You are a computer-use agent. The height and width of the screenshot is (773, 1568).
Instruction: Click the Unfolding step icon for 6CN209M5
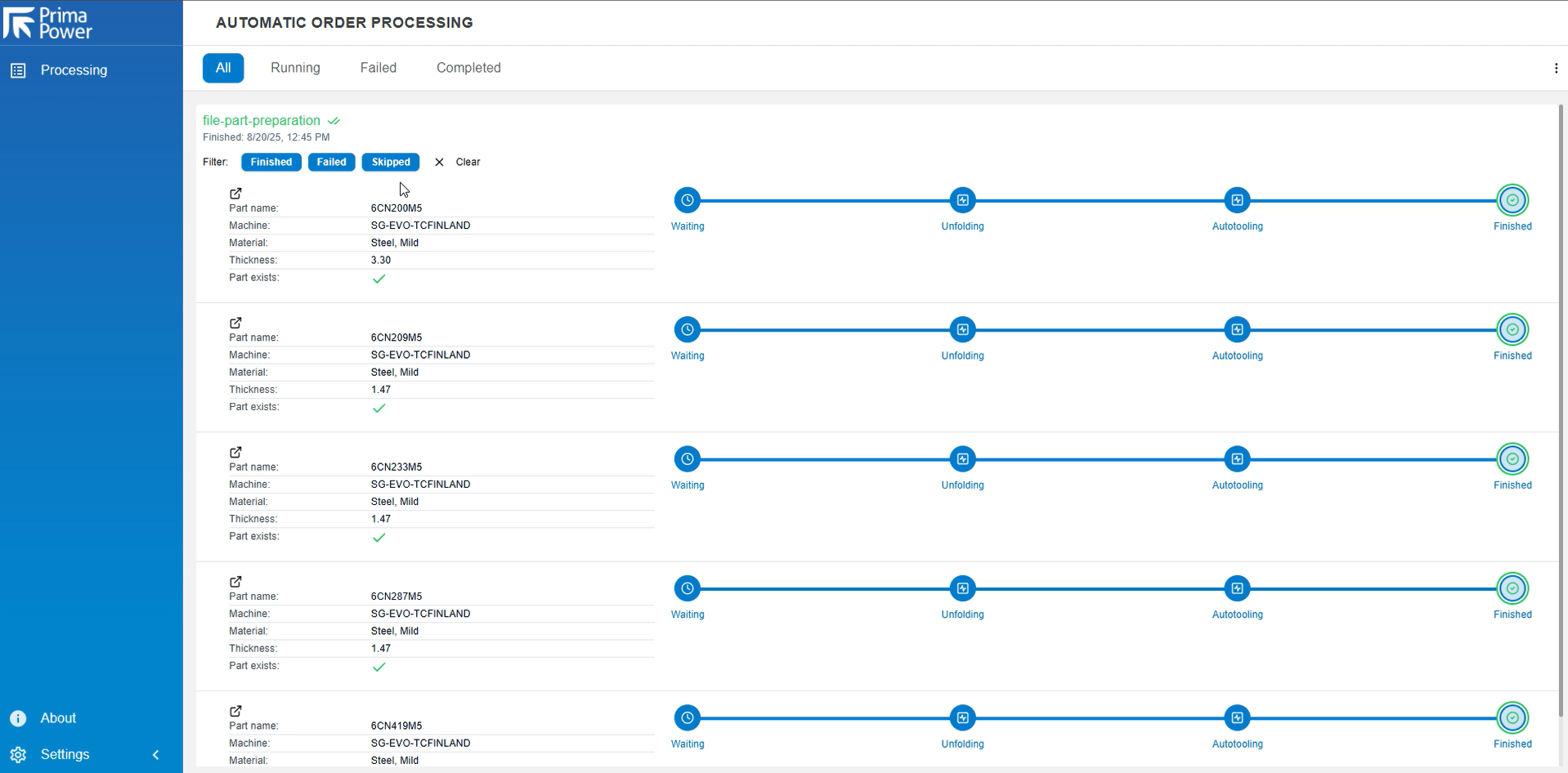click(x=962, y=329)
